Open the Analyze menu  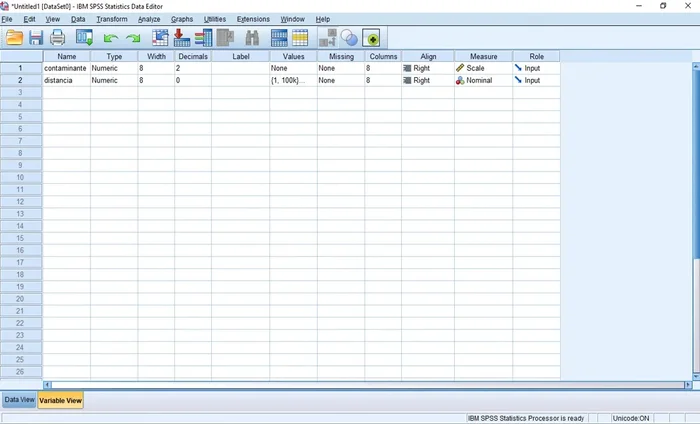149,19
